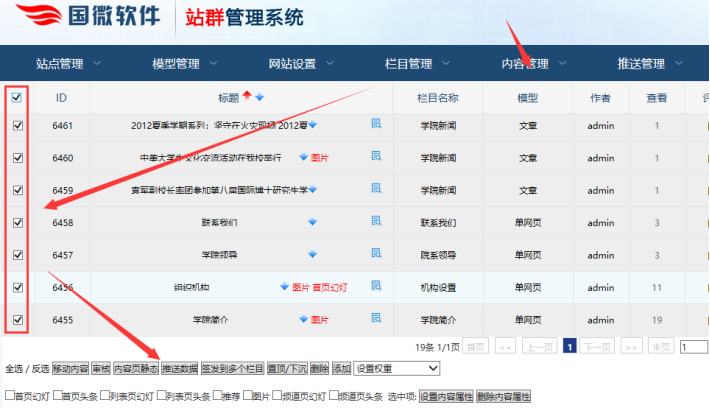Open the 设置权重 dropdown
This screenshot has width=710, height=408.
[397, 369]
